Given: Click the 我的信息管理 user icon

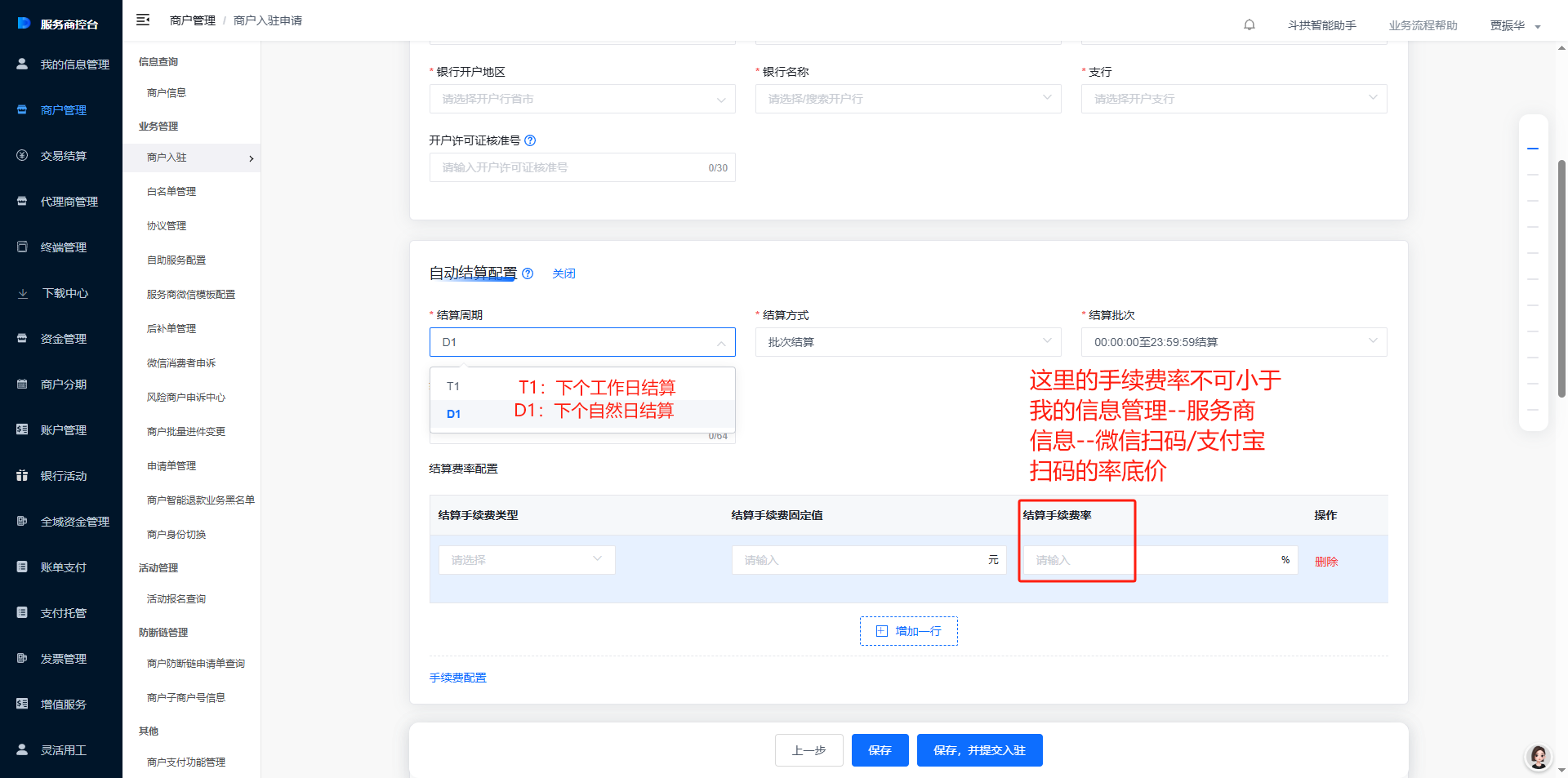Looking at the screenshot, I should pyautogui.click(x=23, y=64).
